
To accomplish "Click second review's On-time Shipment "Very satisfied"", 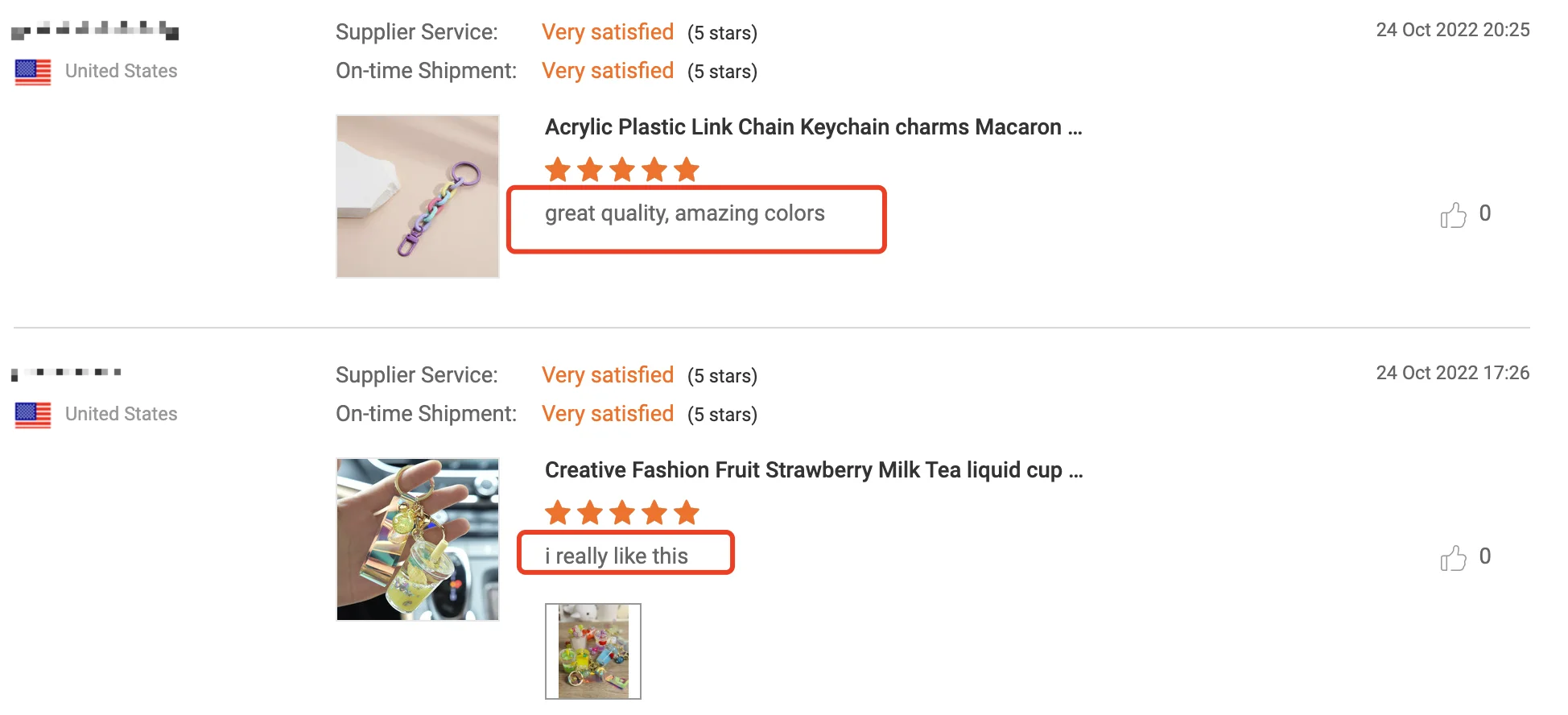I will tap(608, 414).
